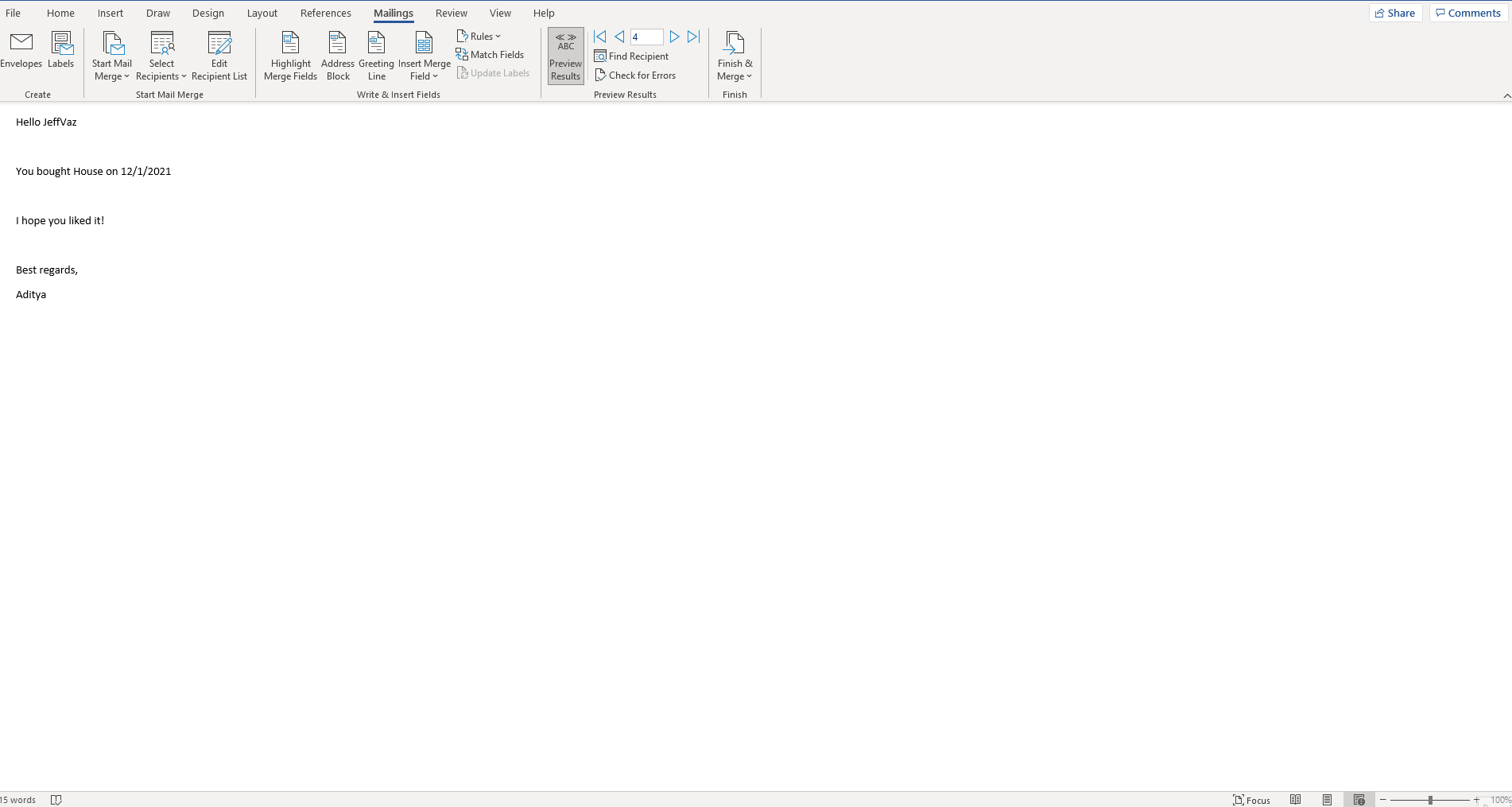Toggle Preview Results off
1512x807 pixels.
(x=566, y=56)
